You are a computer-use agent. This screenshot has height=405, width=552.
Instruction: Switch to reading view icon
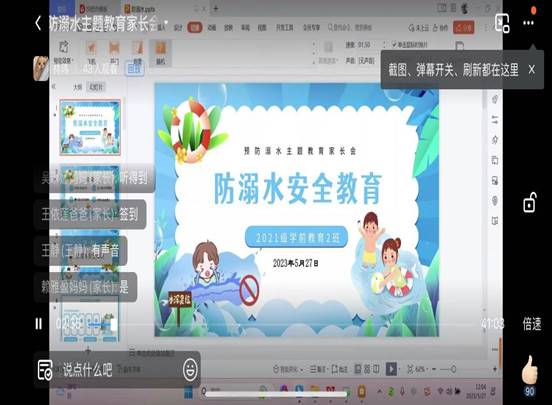(376, 369)
